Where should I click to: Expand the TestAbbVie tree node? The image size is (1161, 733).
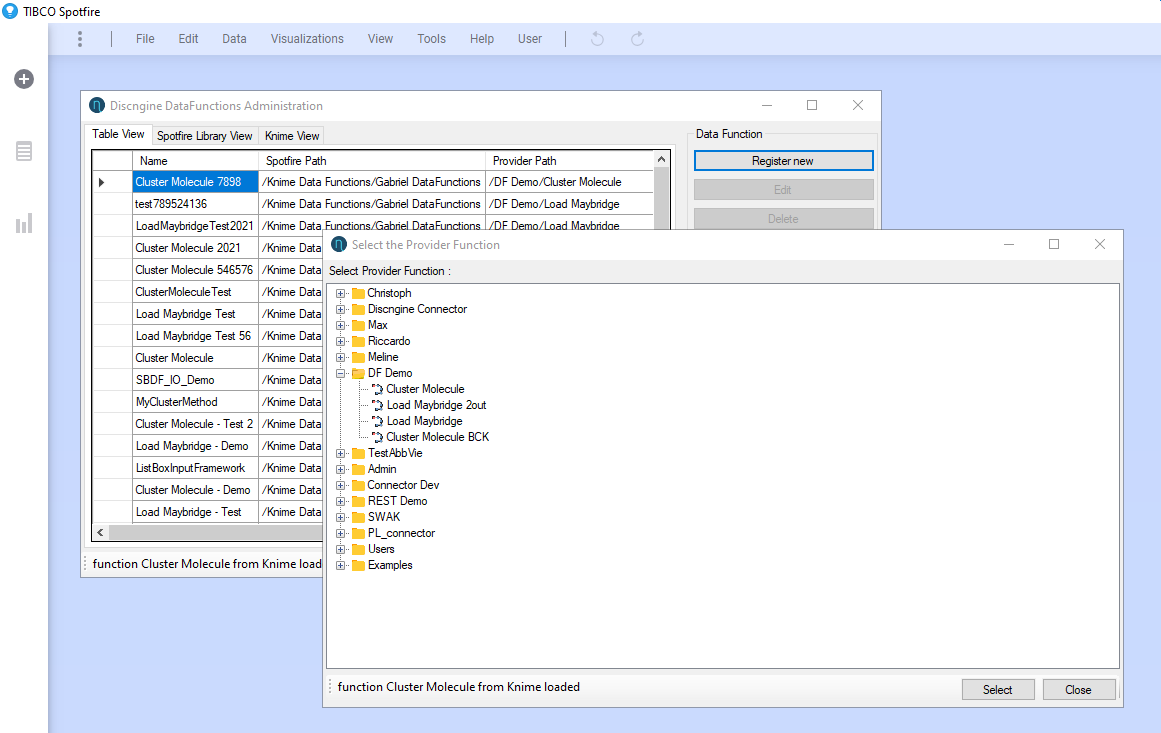tap(341, 453)
